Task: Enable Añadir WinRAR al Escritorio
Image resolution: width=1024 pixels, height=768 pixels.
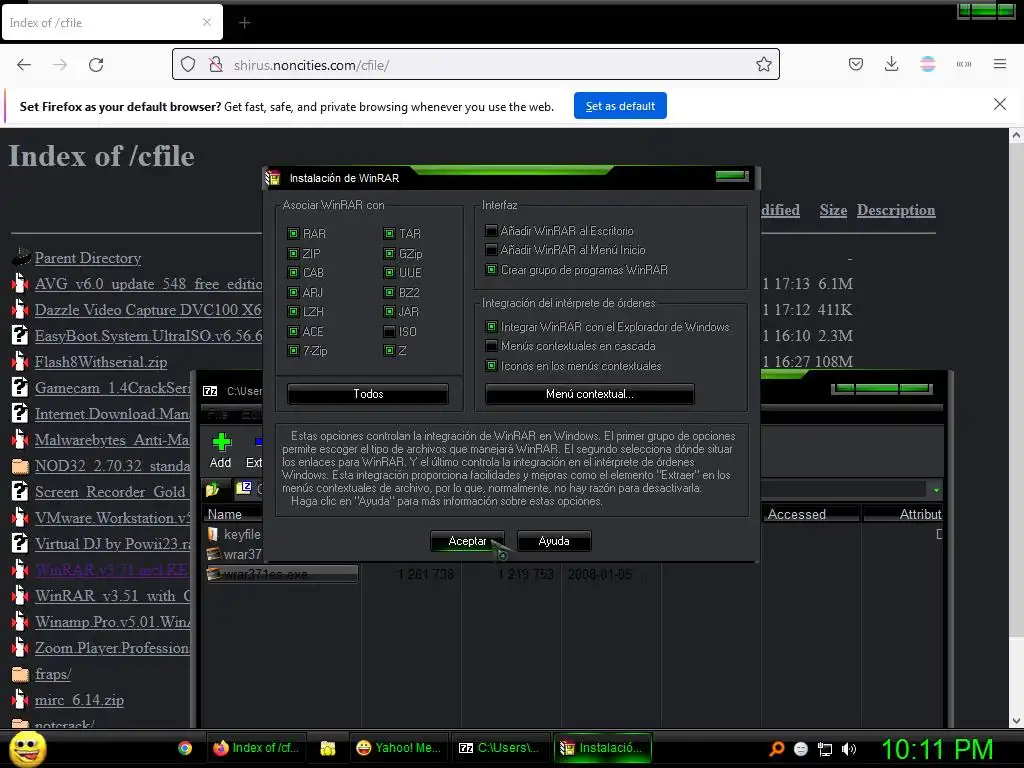Action: click(x=491, y=231)
